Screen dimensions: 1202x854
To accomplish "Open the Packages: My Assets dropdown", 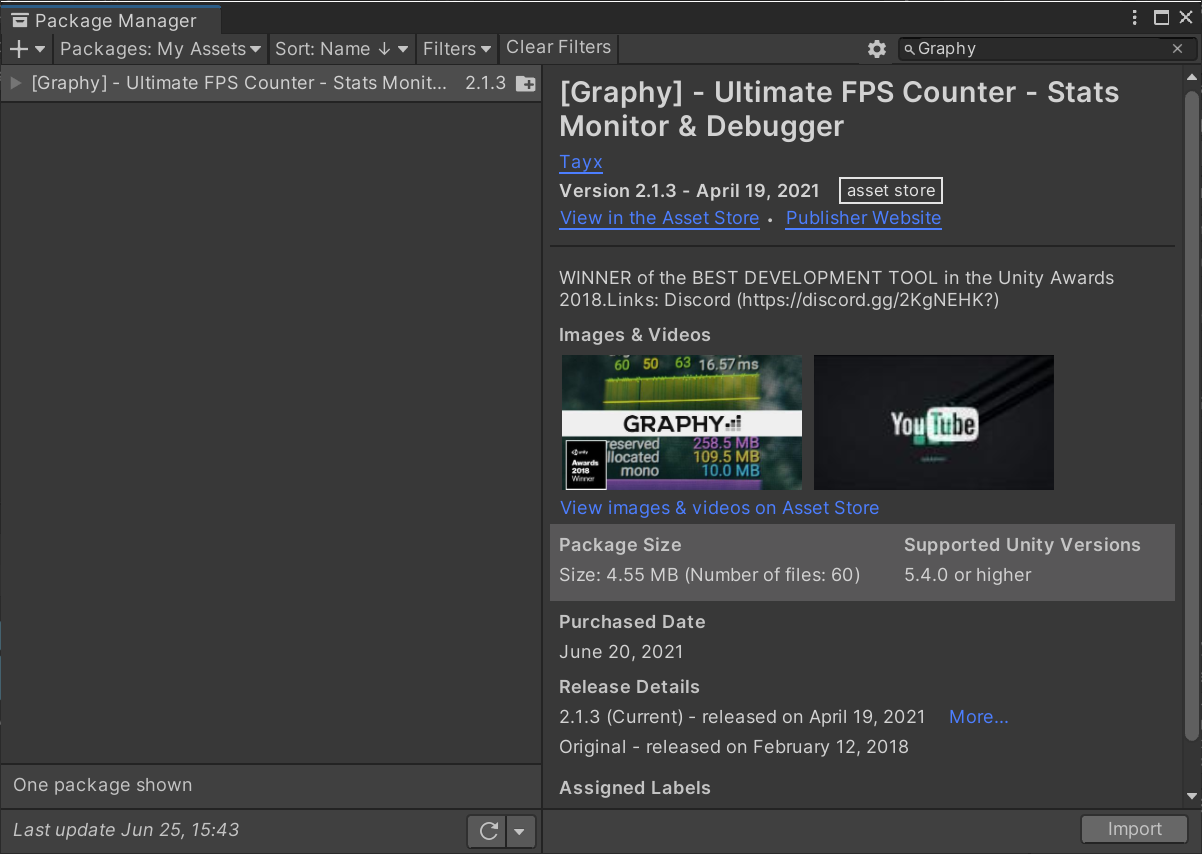I will [x=160, y=48].
